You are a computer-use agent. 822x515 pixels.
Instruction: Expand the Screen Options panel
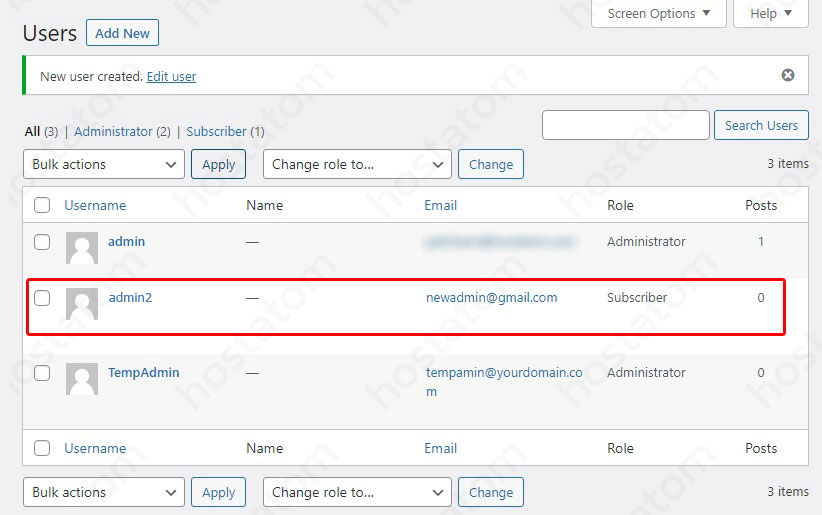tap(659, 14)
